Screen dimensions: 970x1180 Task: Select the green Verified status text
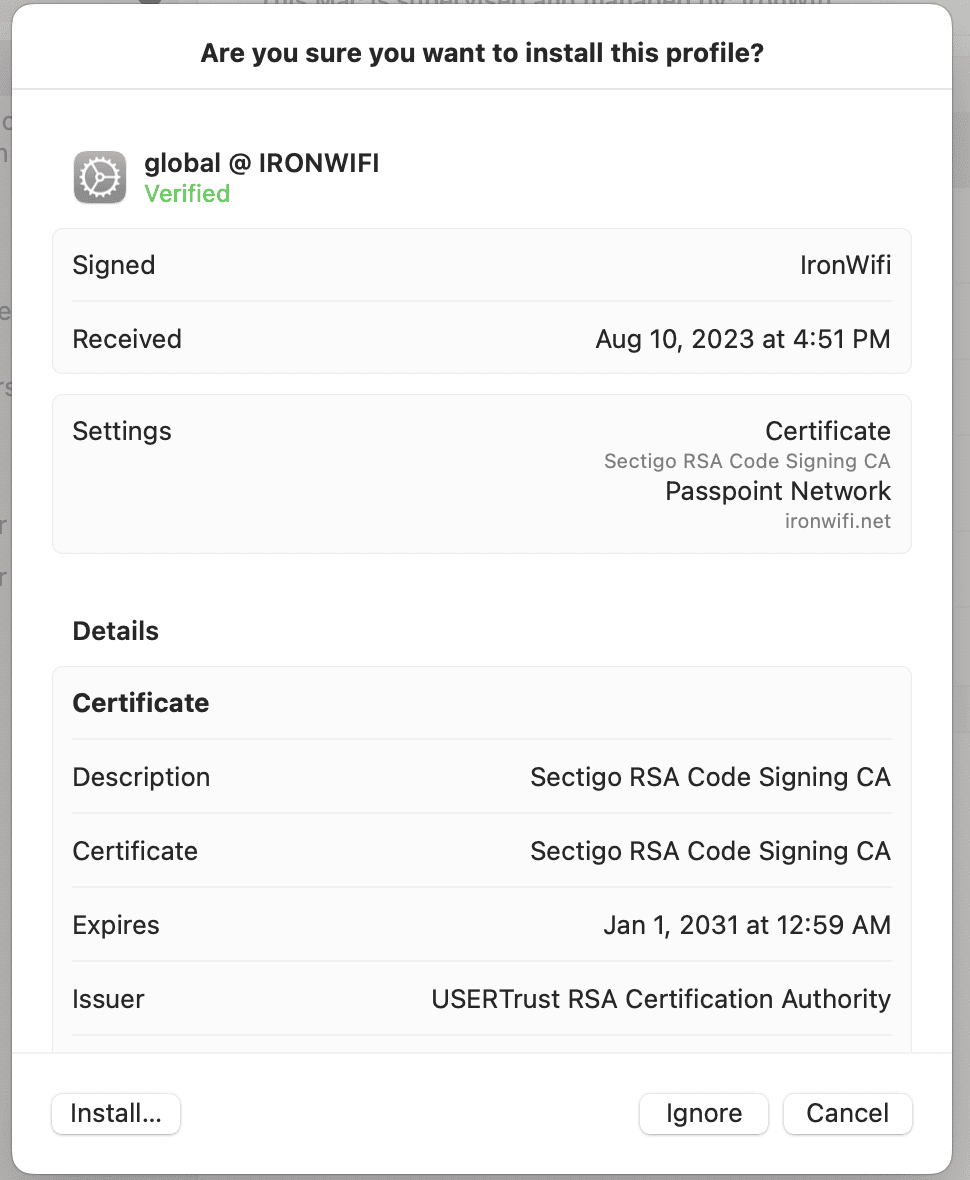pyautogui.click(x=187, y=193)
